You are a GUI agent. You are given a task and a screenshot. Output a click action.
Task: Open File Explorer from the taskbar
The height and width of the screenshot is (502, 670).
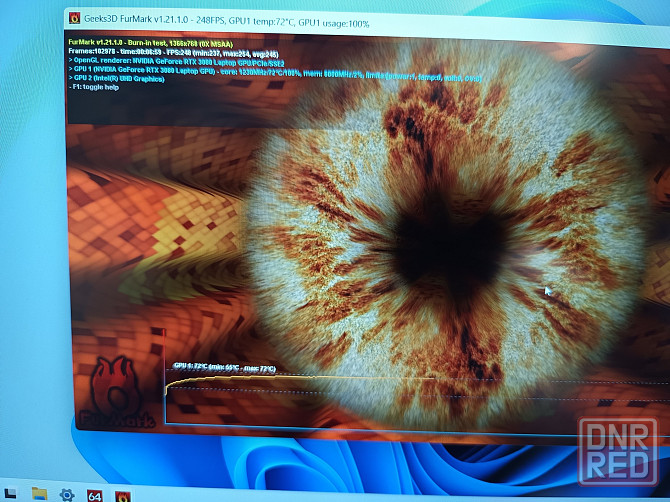pyautogui.click(x=39, y=493)
